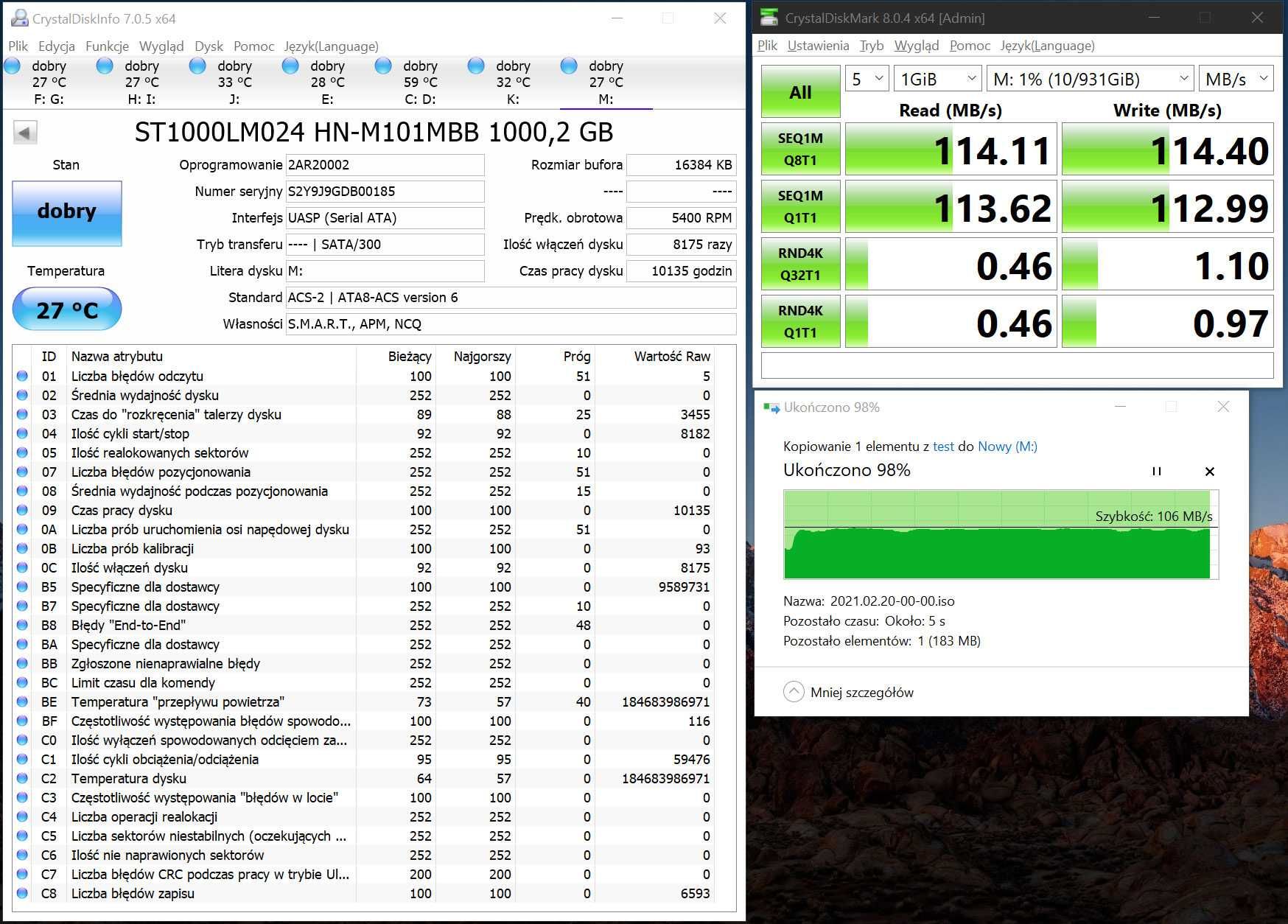The height and width of the screenshot is (924, 1288).
Task: Open Plik menu in CrystalDiskInfo
Action: coord(18,46)
